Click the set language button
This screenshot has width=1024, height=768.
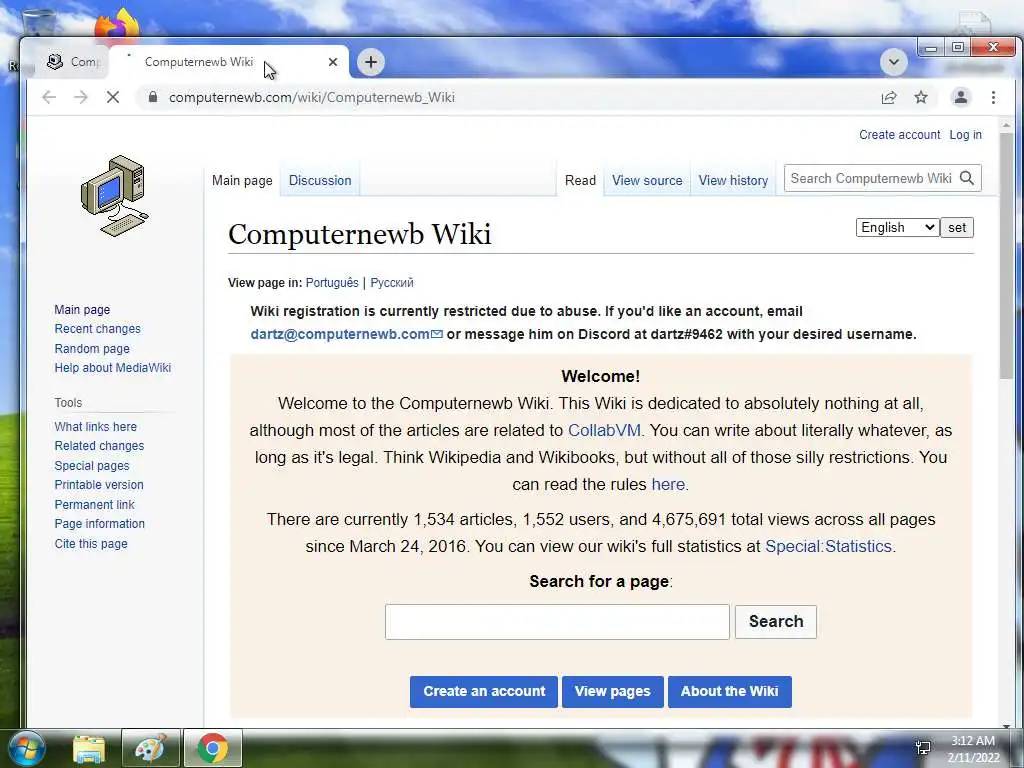pos(957,227)
